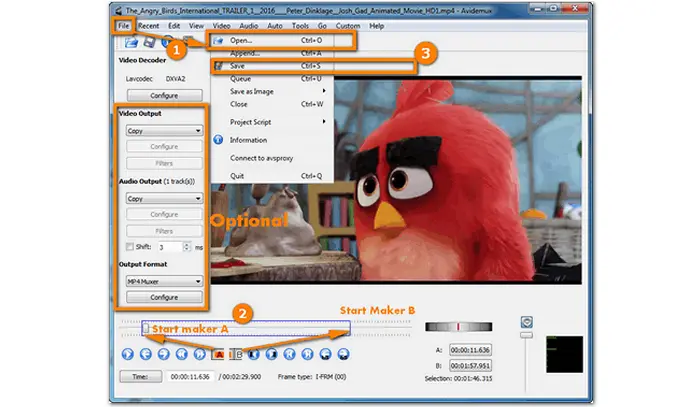700x407 pixels.
Task: Set start marker A button
Action: point(219,353)
